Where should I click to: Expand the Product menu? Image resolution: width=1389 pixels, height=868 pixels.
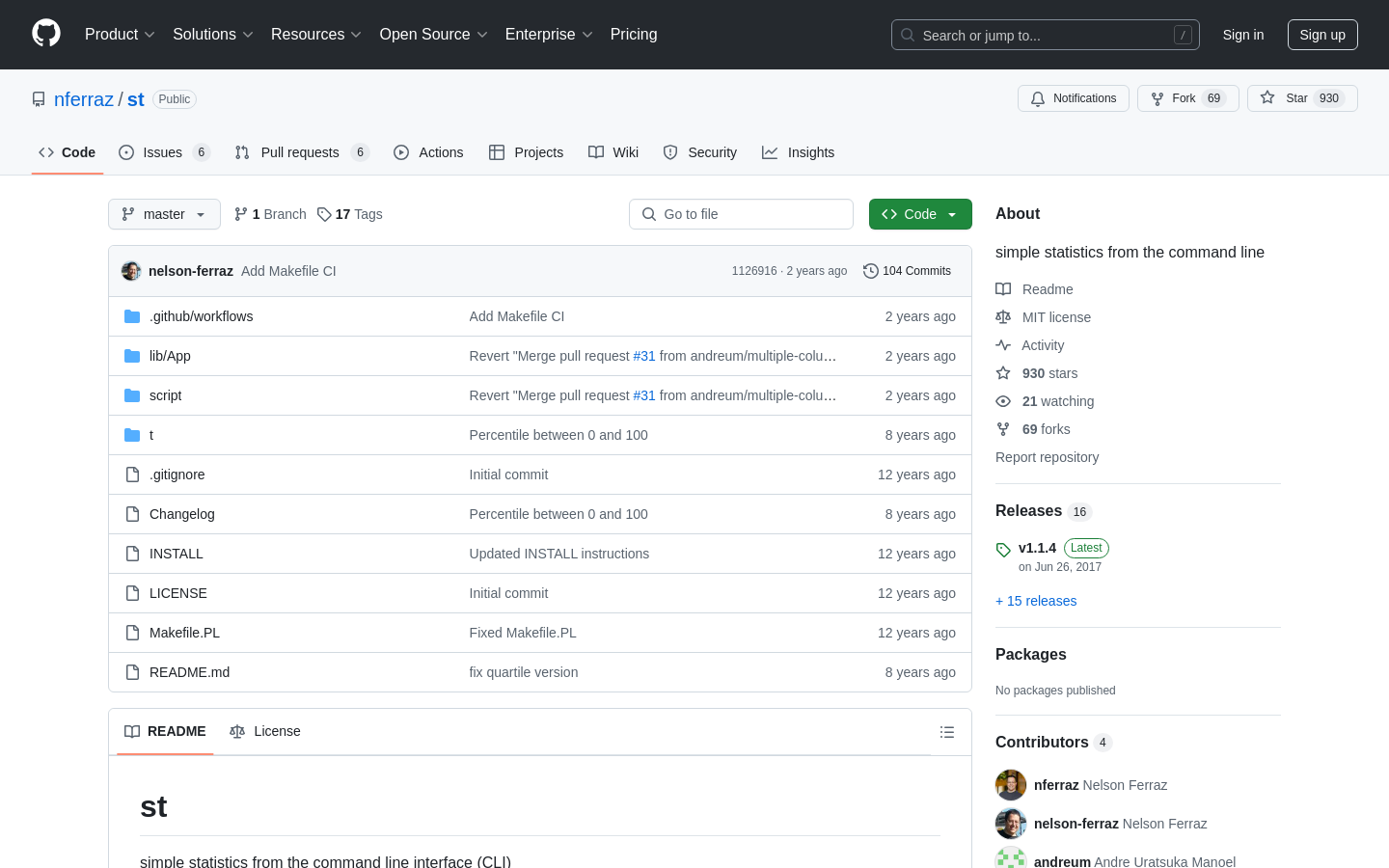120,35
